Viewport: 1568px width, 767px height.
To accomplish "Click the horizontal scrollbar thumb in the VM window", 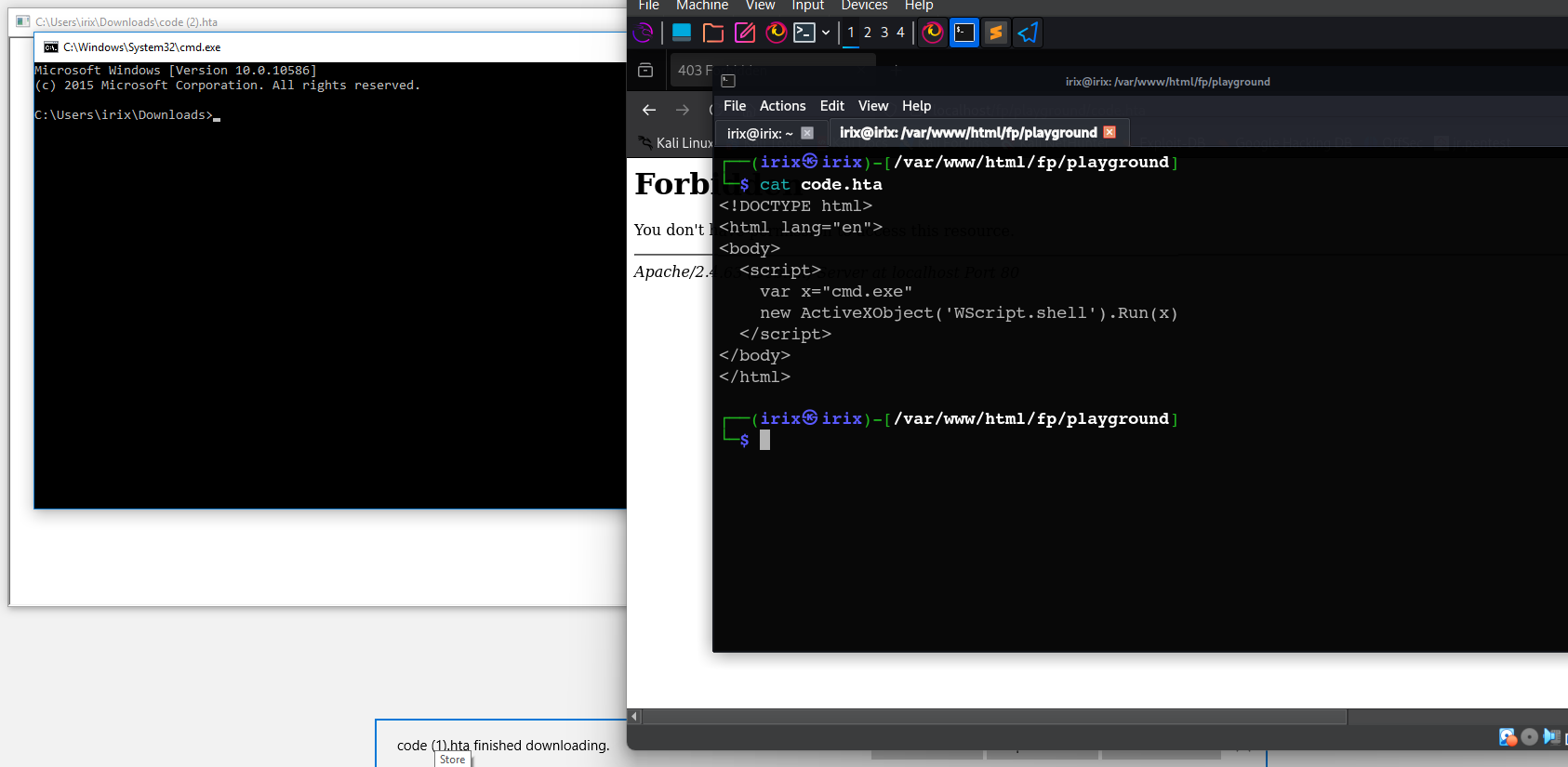I will point(994,717).
